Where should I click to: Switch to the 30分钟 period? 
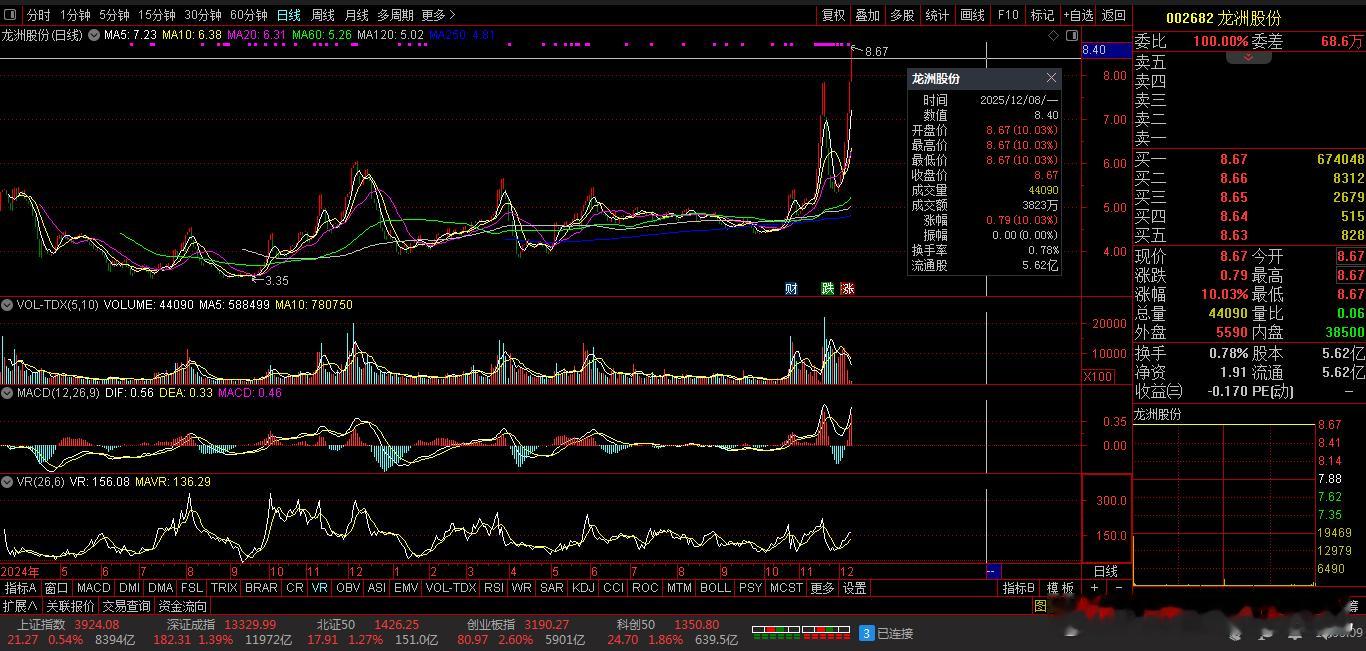(x=203, y=15)
